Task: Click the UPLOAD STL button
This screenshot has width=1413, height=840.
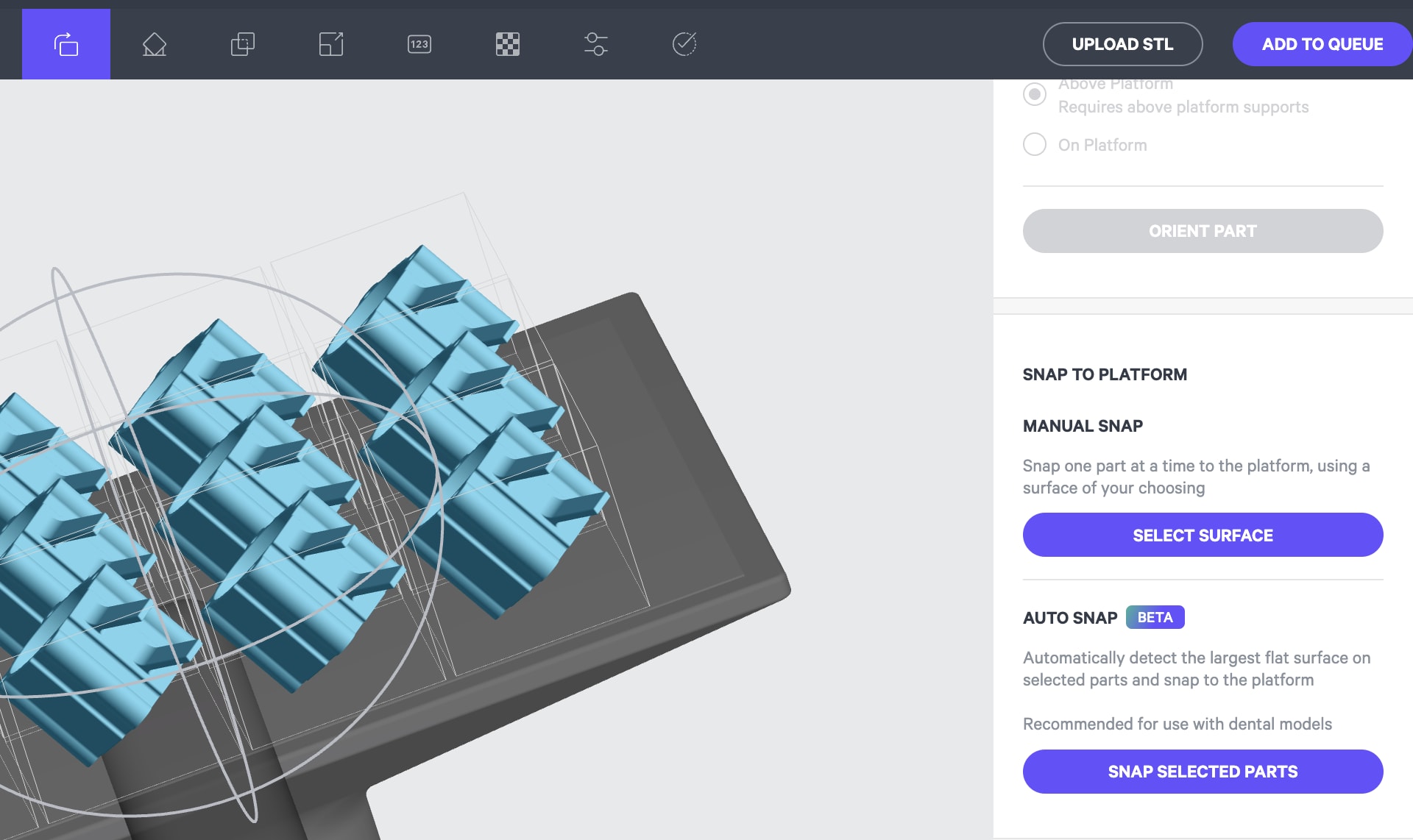Action: [x=1122, y=43]
